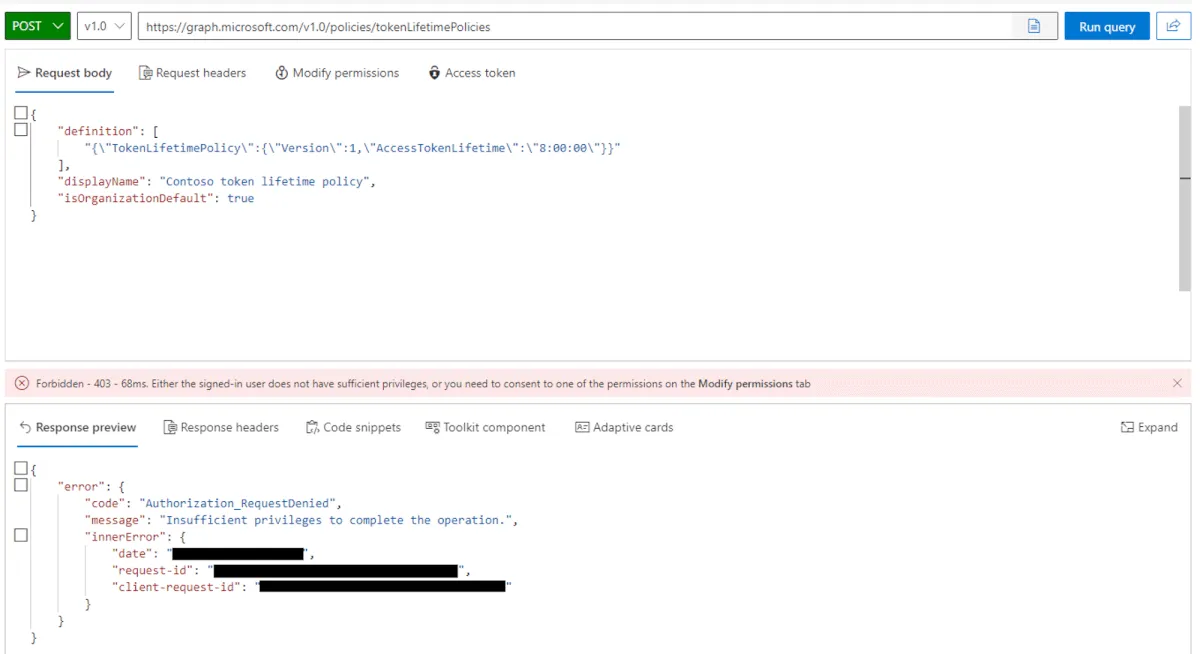1200x654 pixels.
Task: Click the document icon in URL bar
Action: coord(1035,27)
